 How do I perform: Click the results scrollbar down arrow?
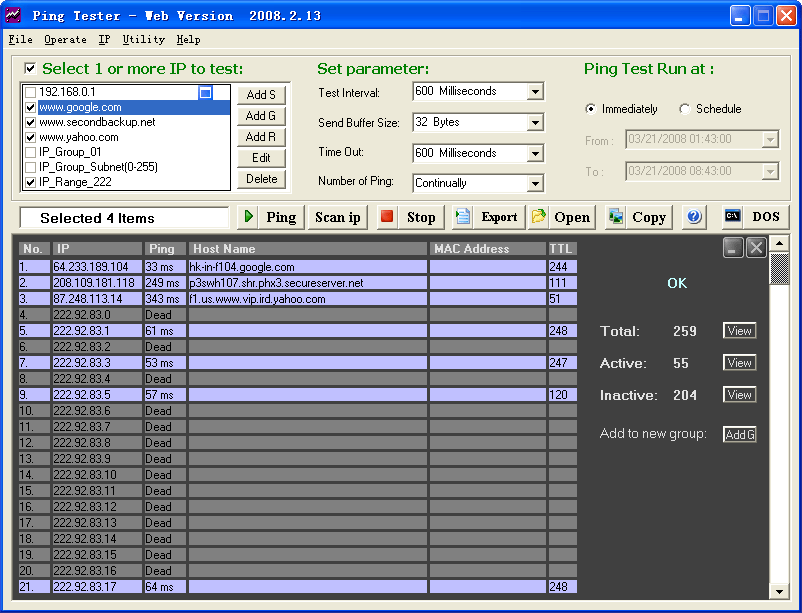779,591
